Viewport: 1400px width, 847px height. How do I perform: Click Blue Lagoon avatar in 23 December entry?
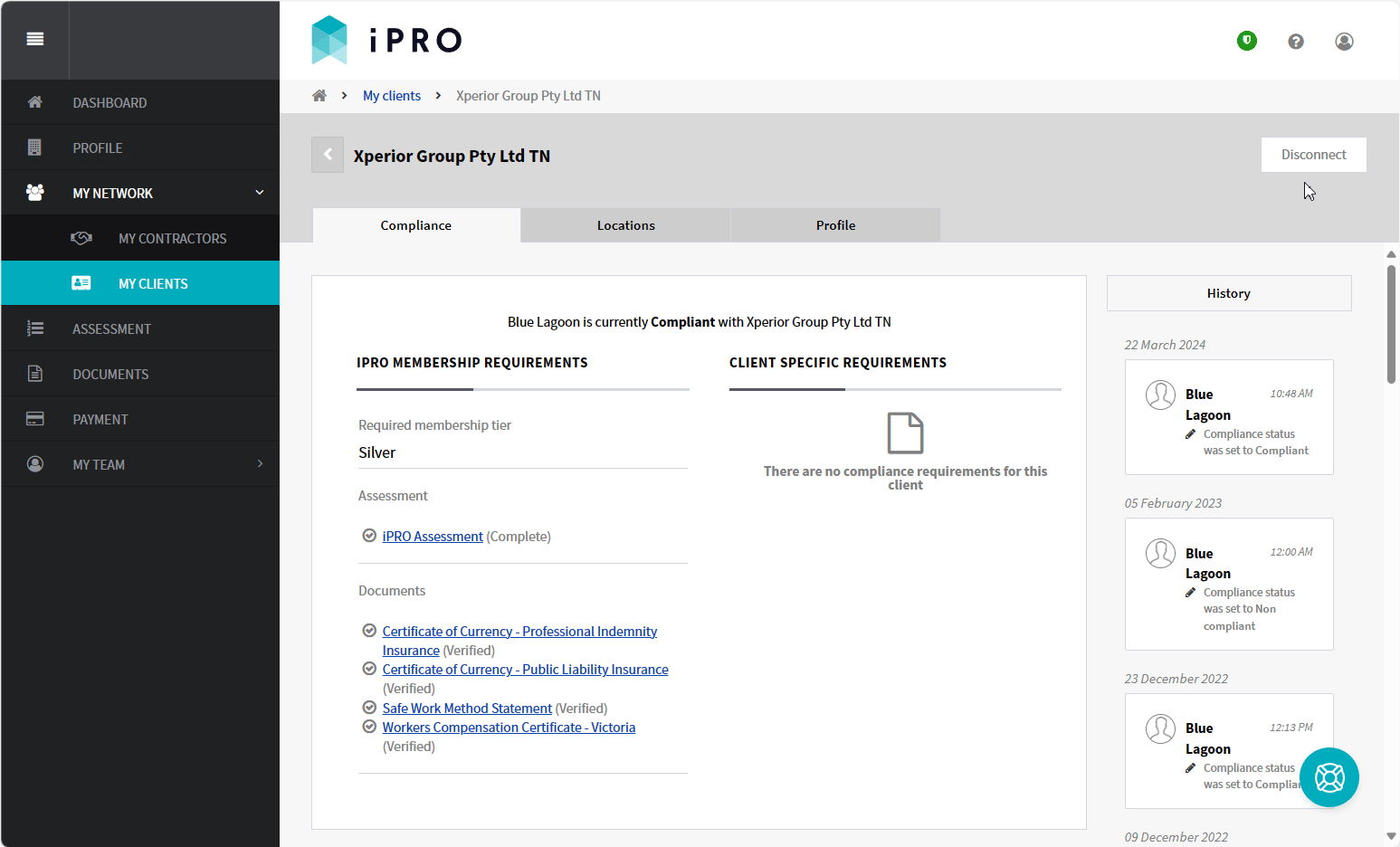click(1160, 728)
